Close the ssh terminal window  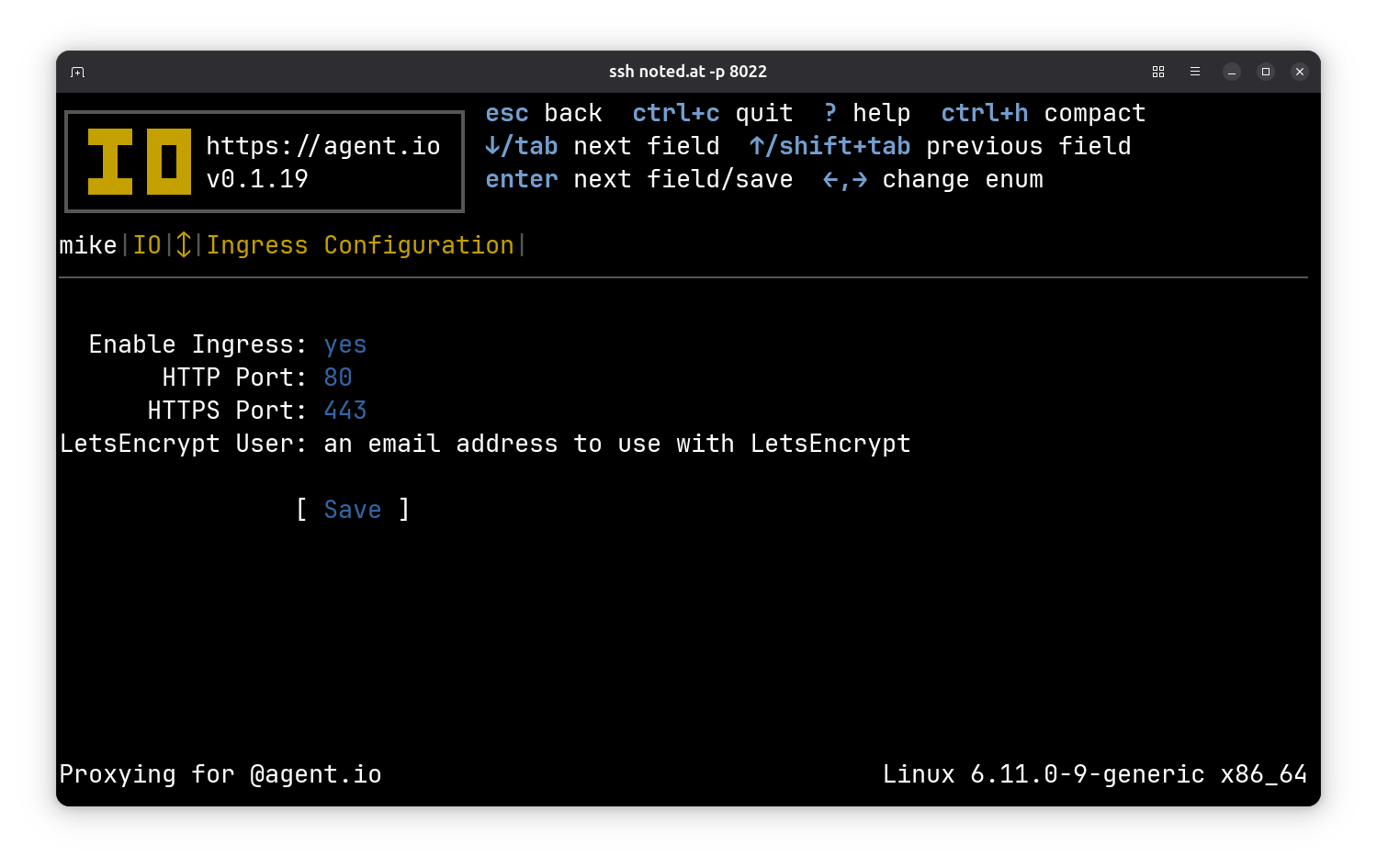1300,72
